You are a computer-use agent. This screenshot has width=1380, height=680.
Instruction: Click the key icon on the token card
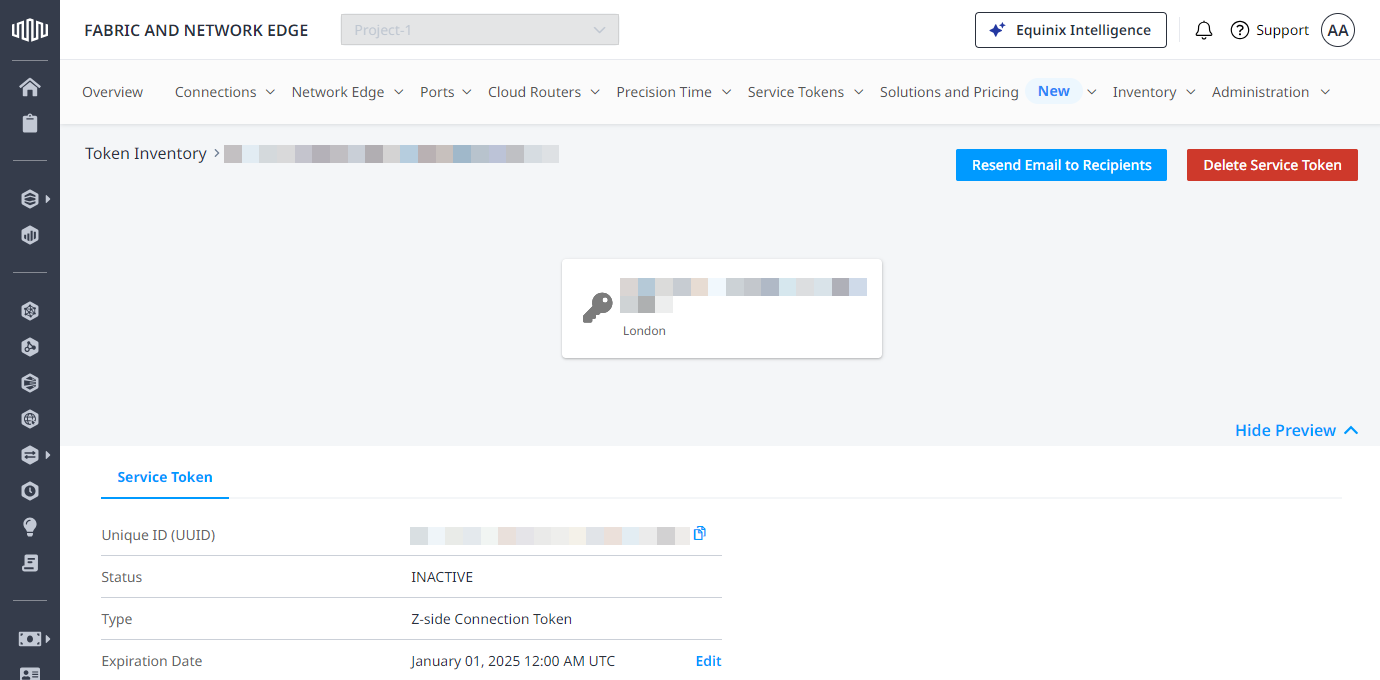pyautogui.click(x=597, y=308)
